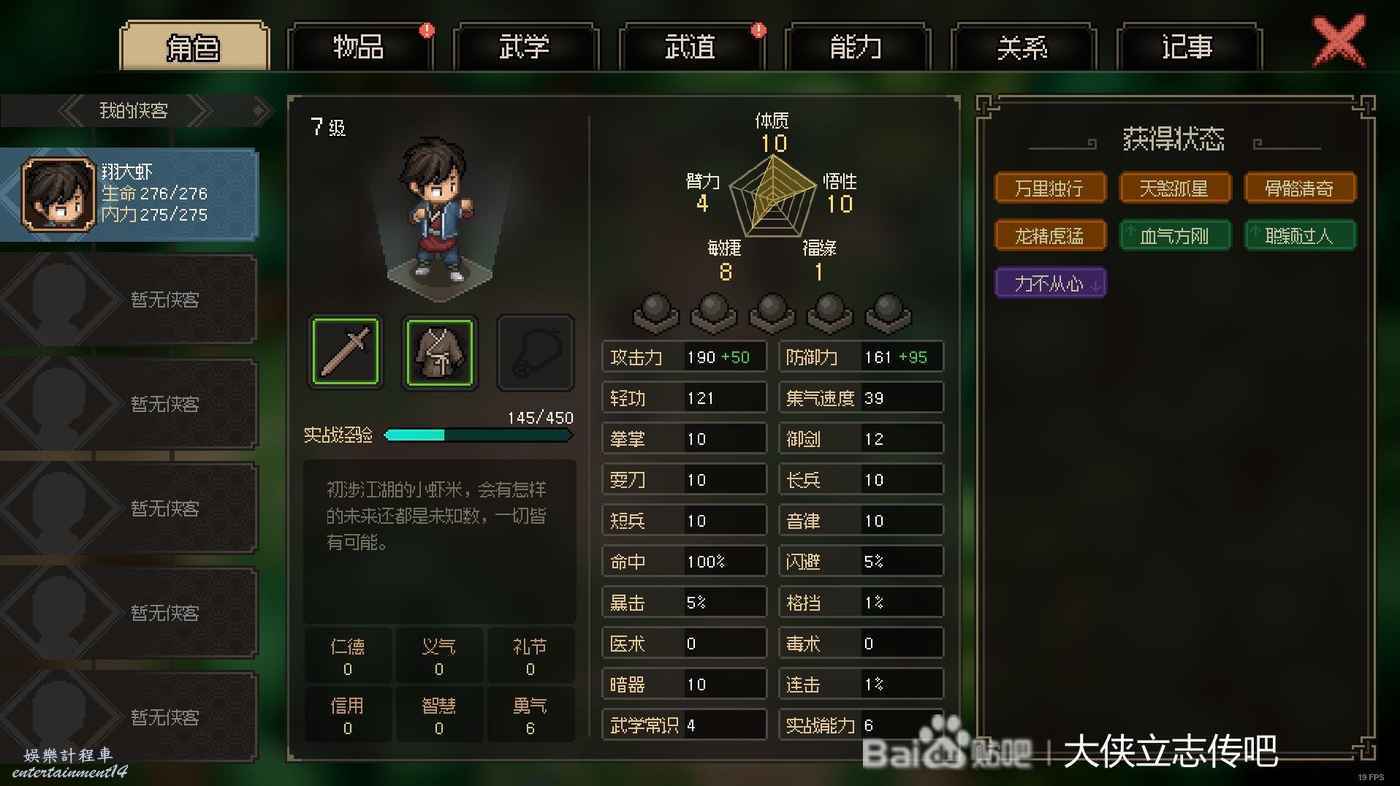Viewport: 1400px width, 786px height.
Task: Open the 物品 tab
Action: point(359,47)
